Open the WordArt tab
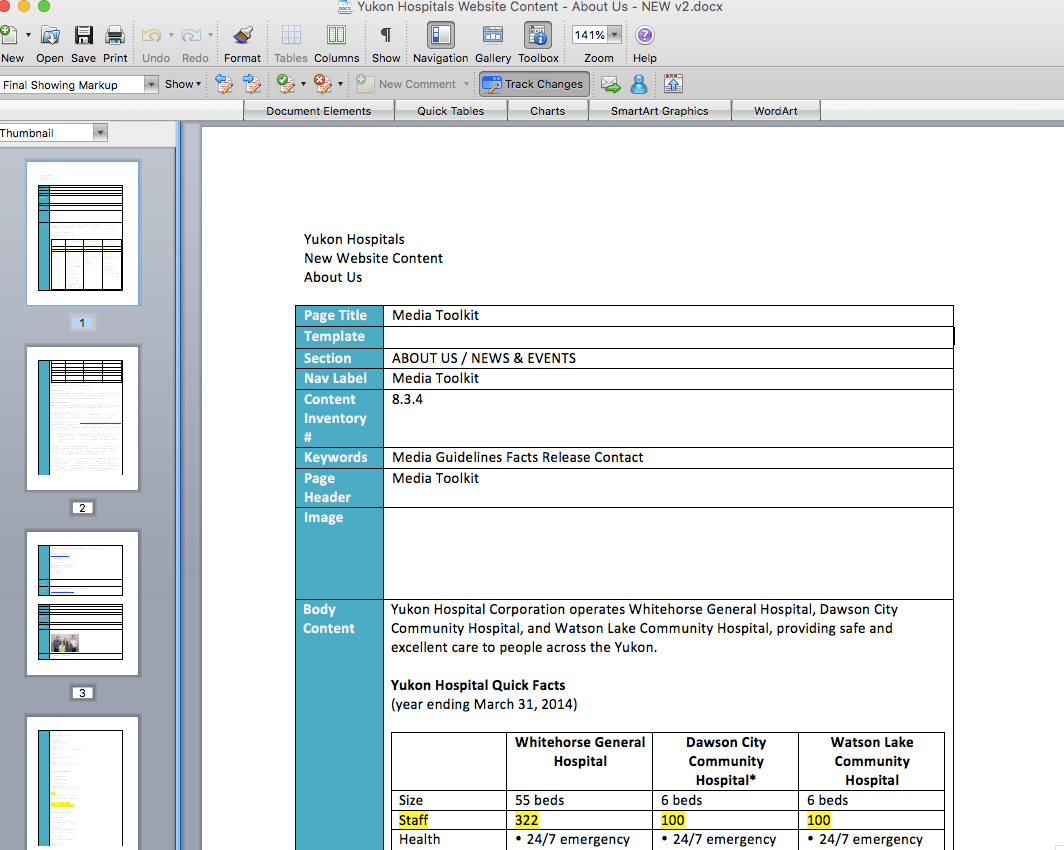 776,111
